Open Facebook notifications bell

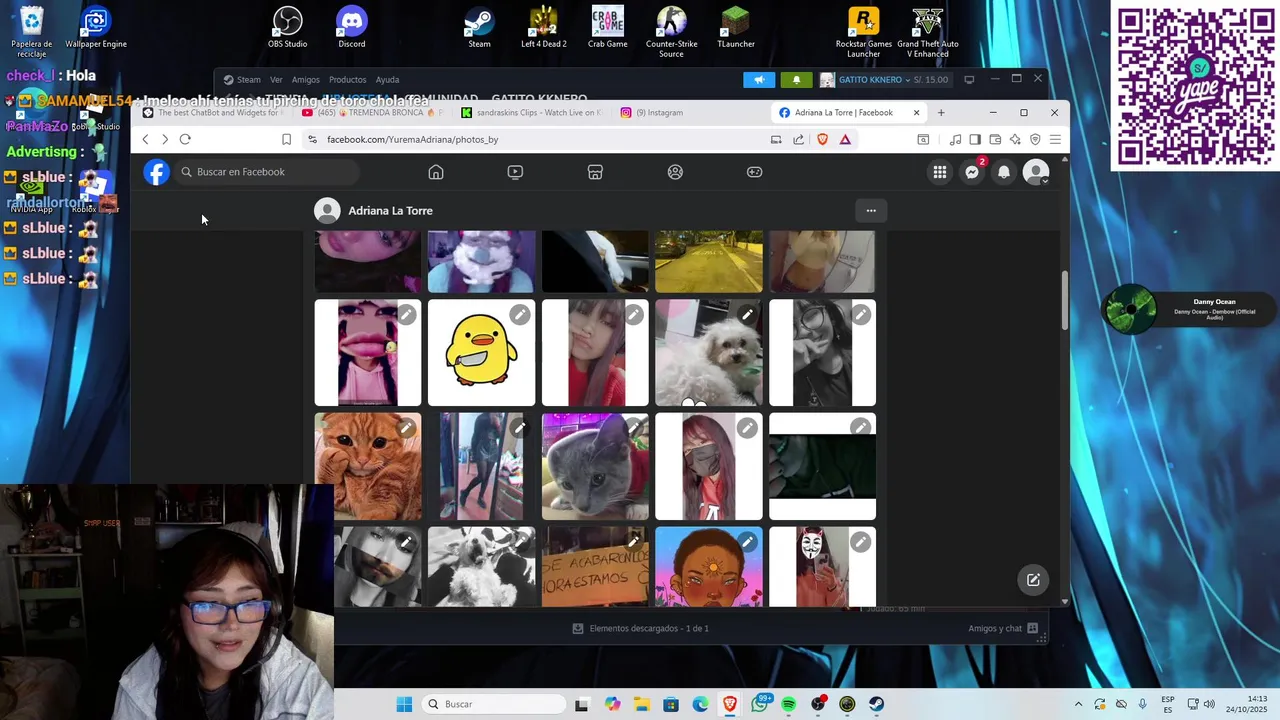[x=1004, y=172]
